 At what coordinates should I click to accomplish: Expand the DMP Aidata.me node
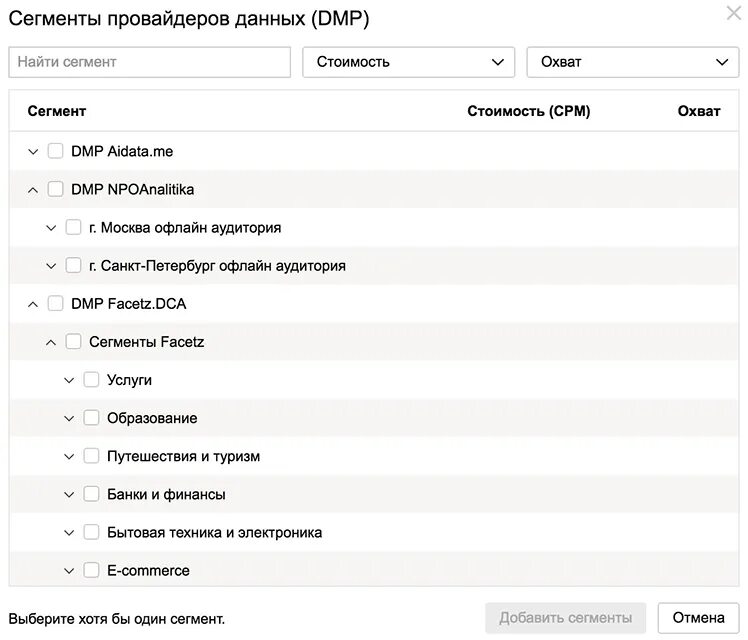33,152
